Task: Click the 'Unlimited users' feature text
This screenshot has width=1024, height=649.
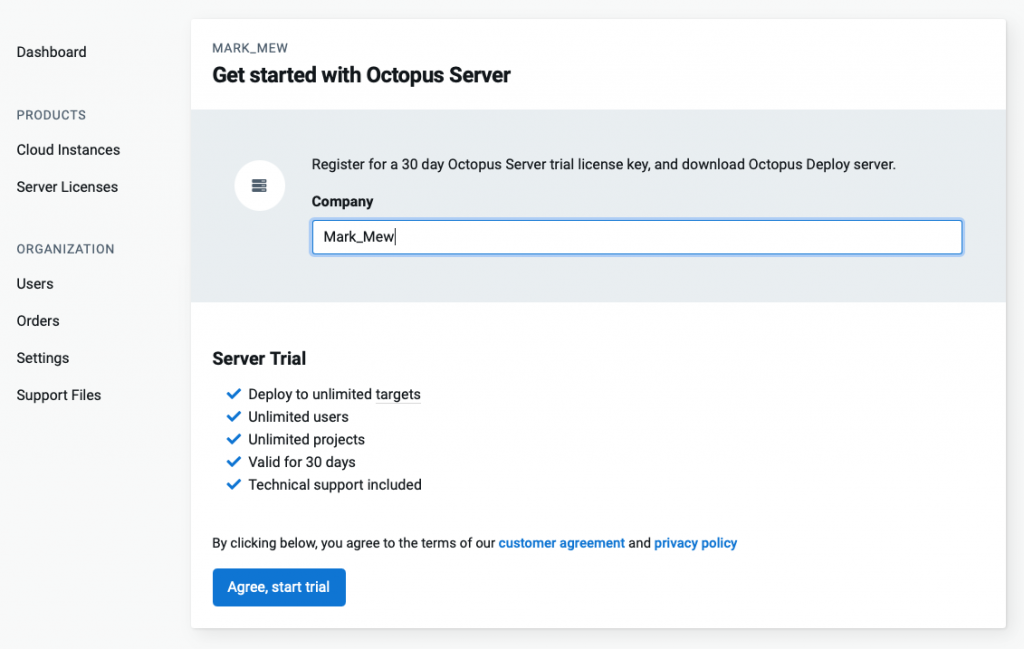Action: tap(298, 417)
